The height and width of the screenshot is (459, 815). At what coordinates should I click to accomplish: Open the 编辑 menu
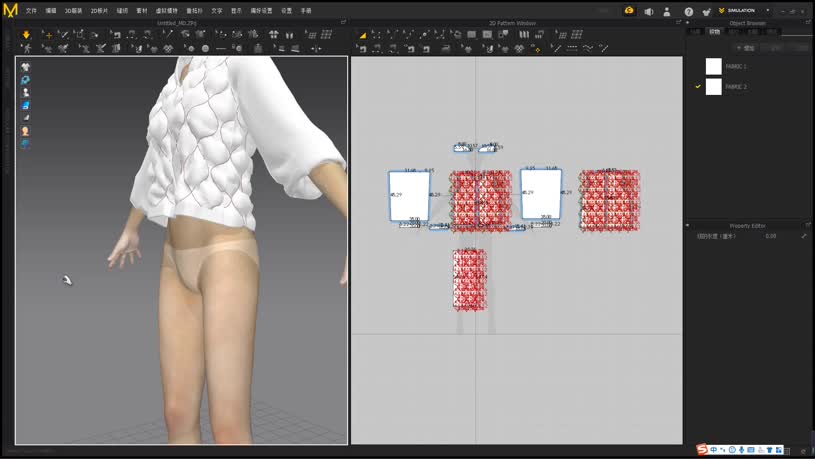[x=50, y=10]
